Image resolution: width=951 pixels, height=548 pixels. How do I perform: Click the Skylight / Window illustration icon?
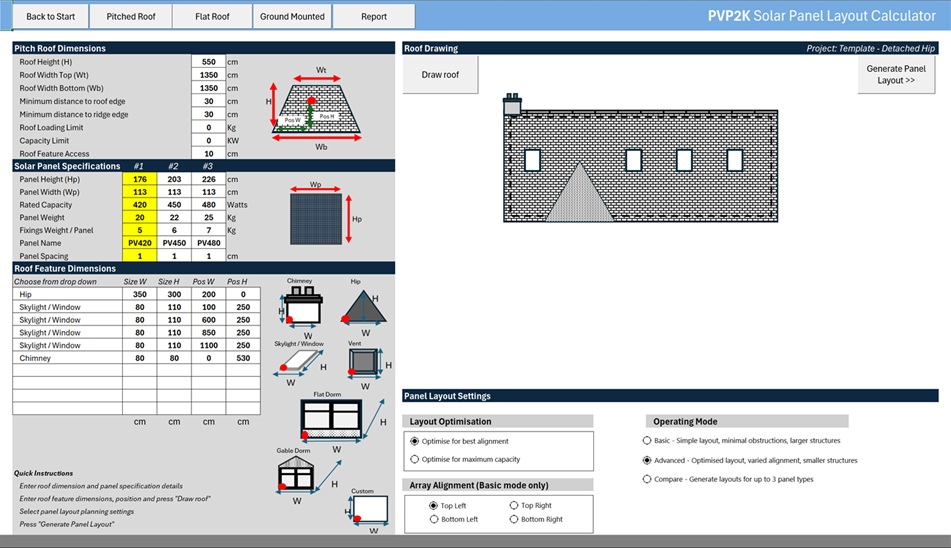point(301,361)
